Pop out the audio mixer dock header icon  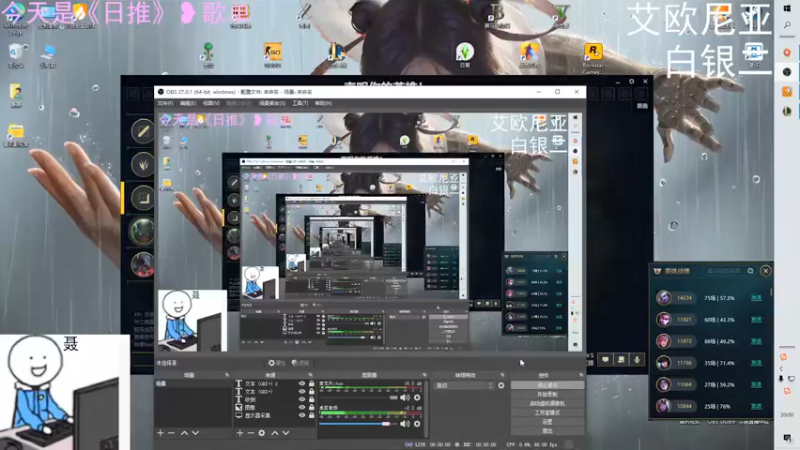(x=424, y=375)
